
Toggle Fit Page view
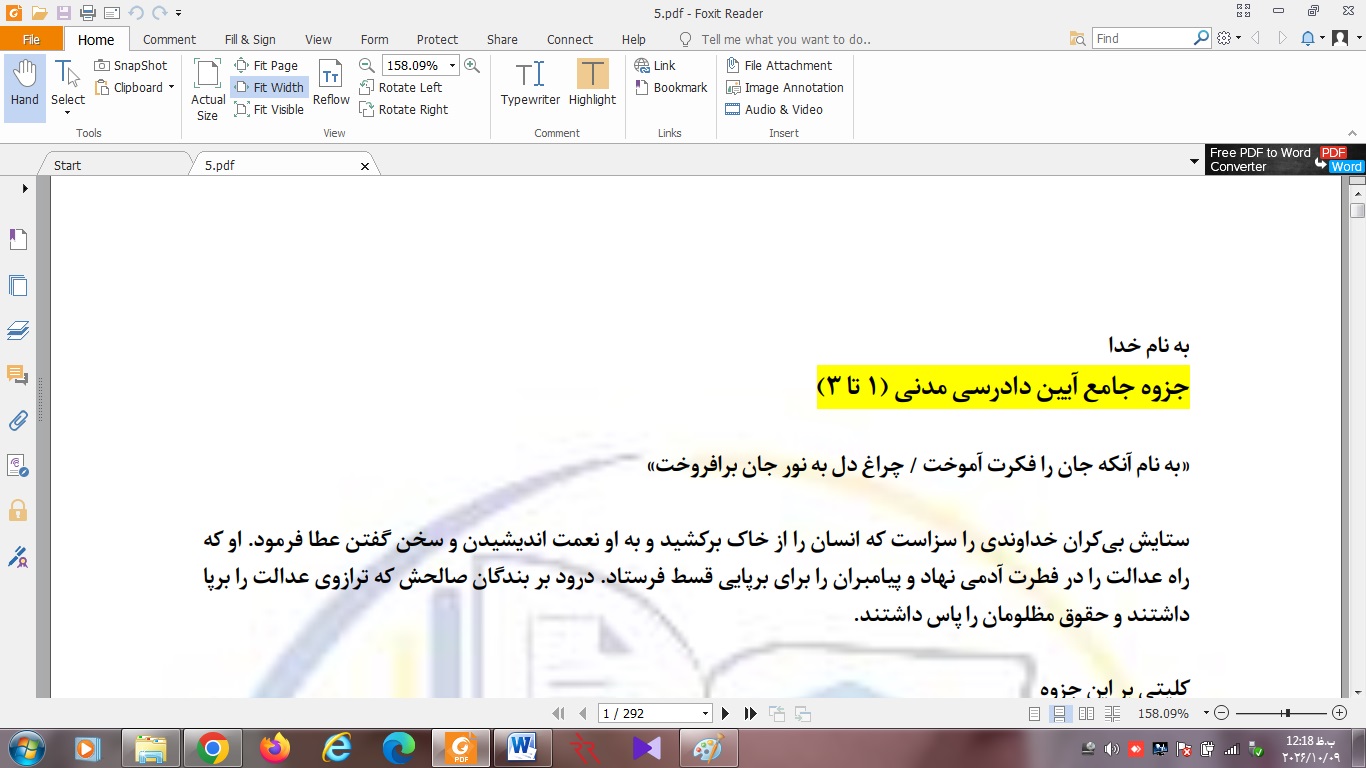tap(266, 65)
